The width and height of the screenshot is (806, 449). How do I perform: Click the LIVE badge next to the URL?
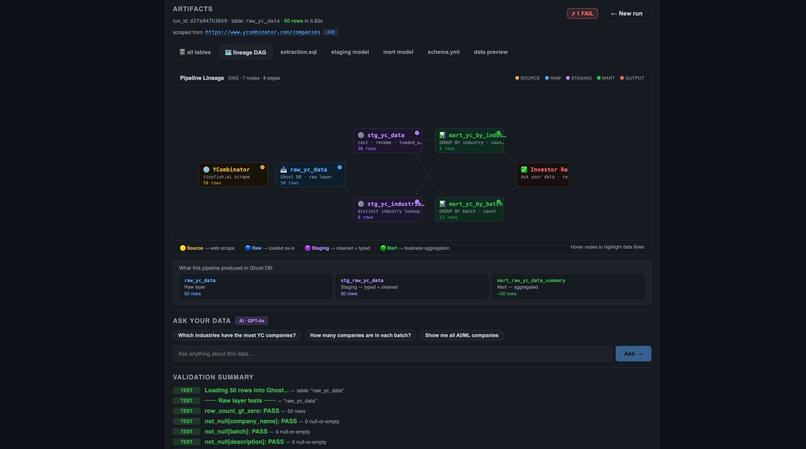point(330,32)
